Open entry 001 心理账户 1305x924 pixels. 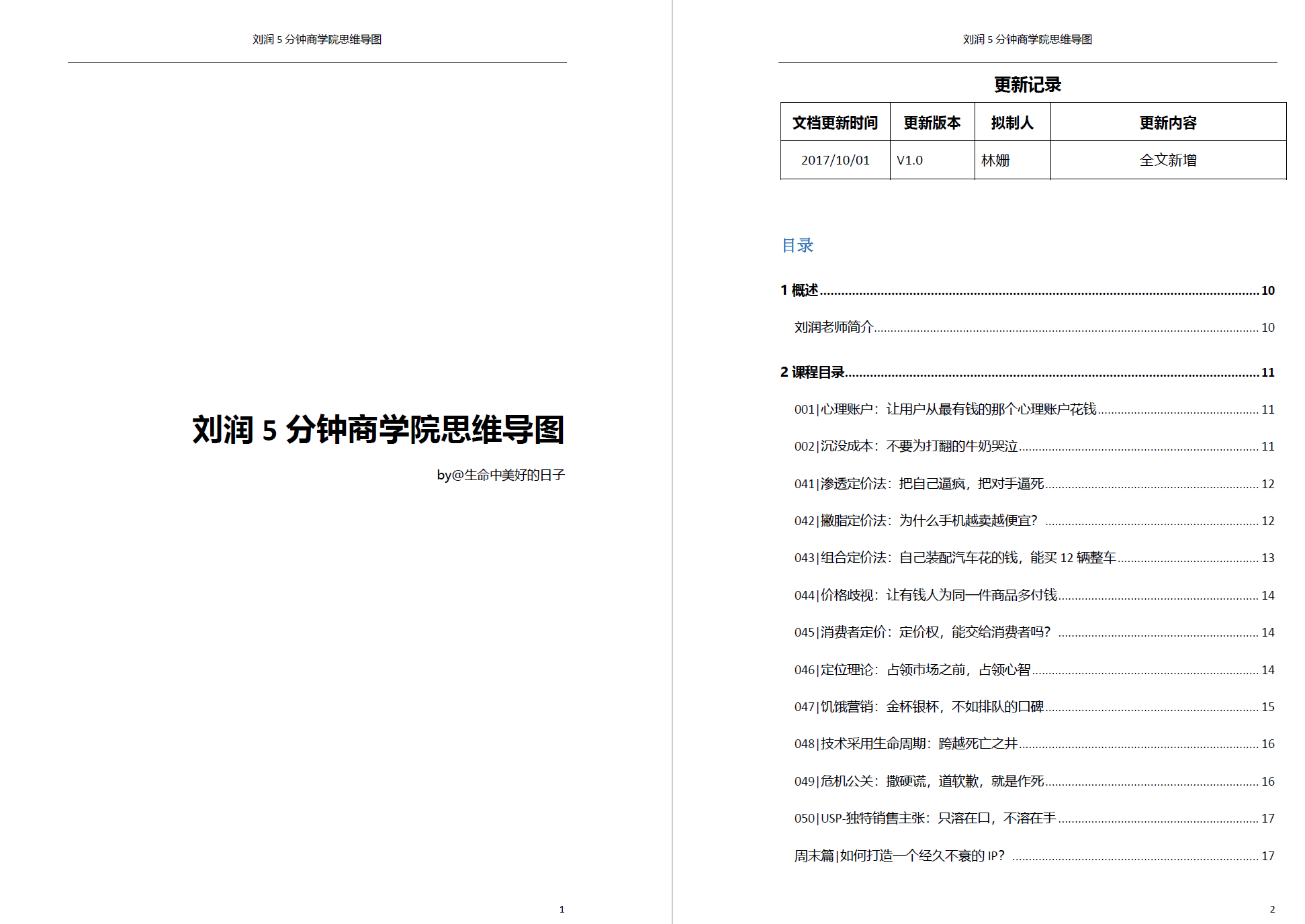pyautogui.click(x=944, y=409)
